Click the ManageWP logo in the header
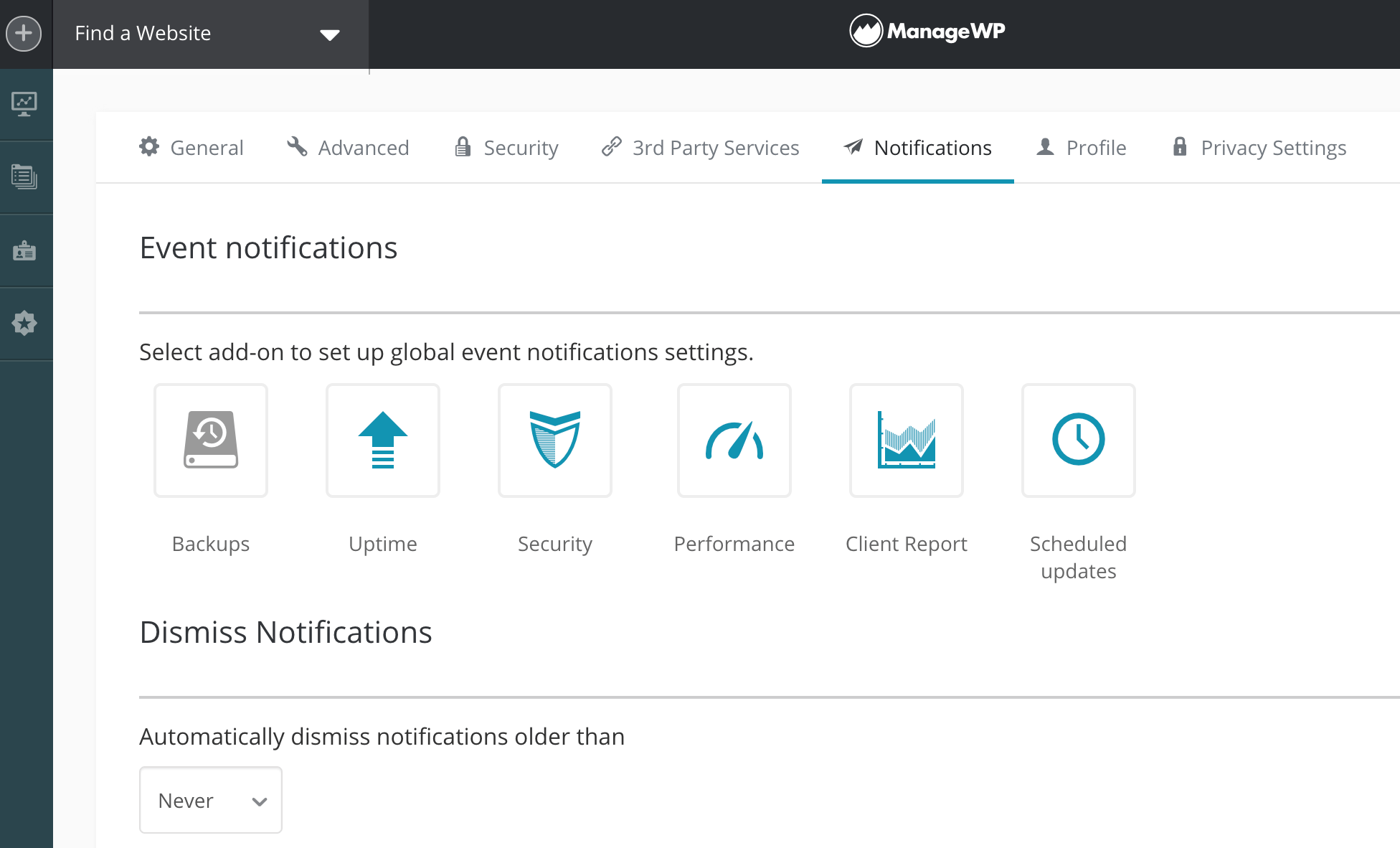The height and width of the screenshot is (848, 1400). click(926, 30)
